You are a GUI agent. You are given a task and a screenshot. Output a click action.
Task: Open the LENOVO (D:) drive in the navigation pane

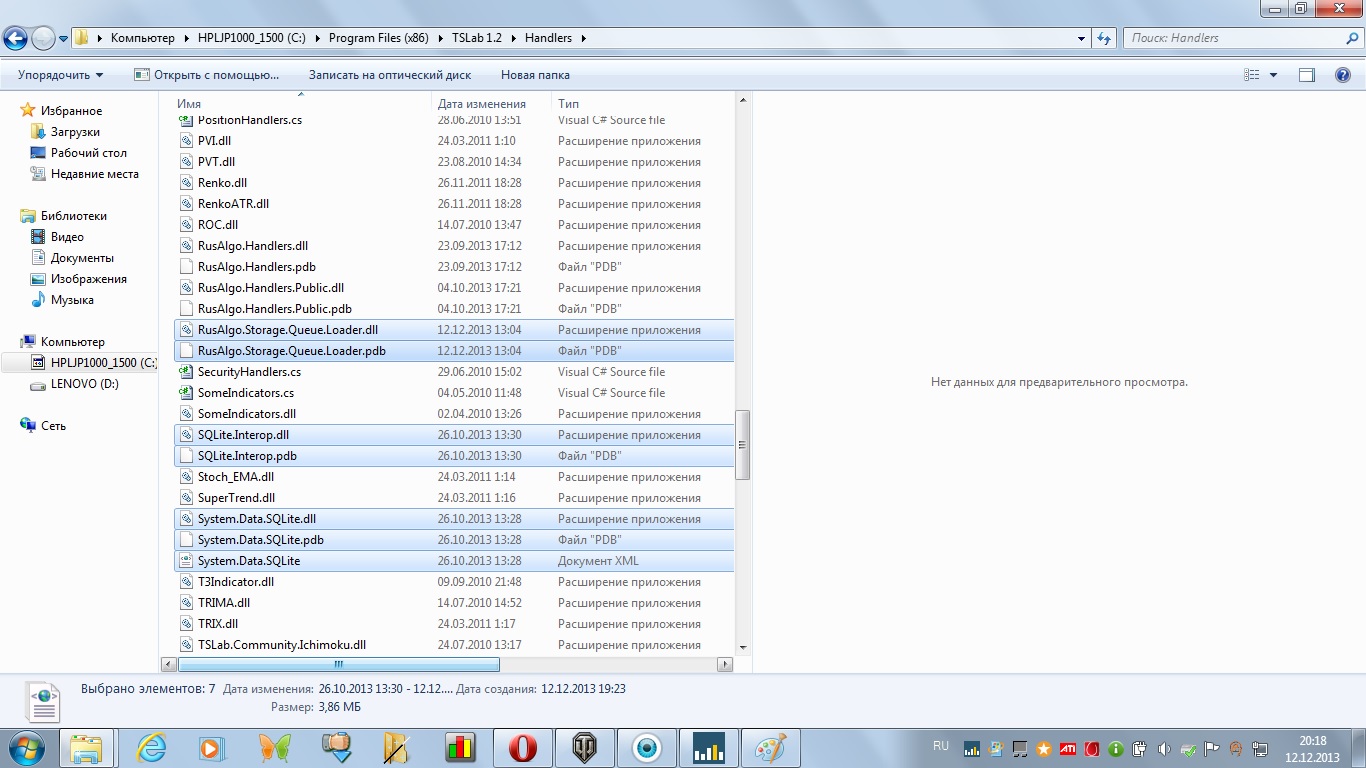click(85, 384)
